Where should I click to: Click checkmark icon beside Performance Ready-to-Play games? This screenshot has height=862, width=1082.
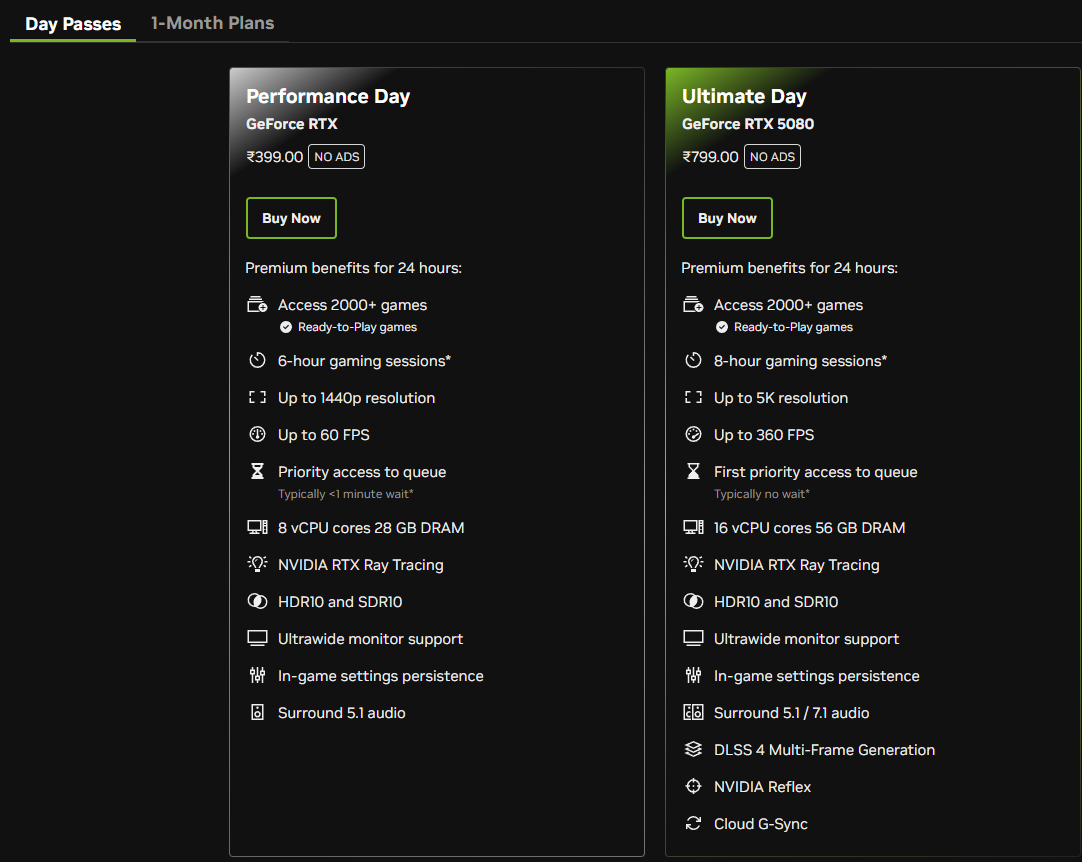tap(286, 327)
